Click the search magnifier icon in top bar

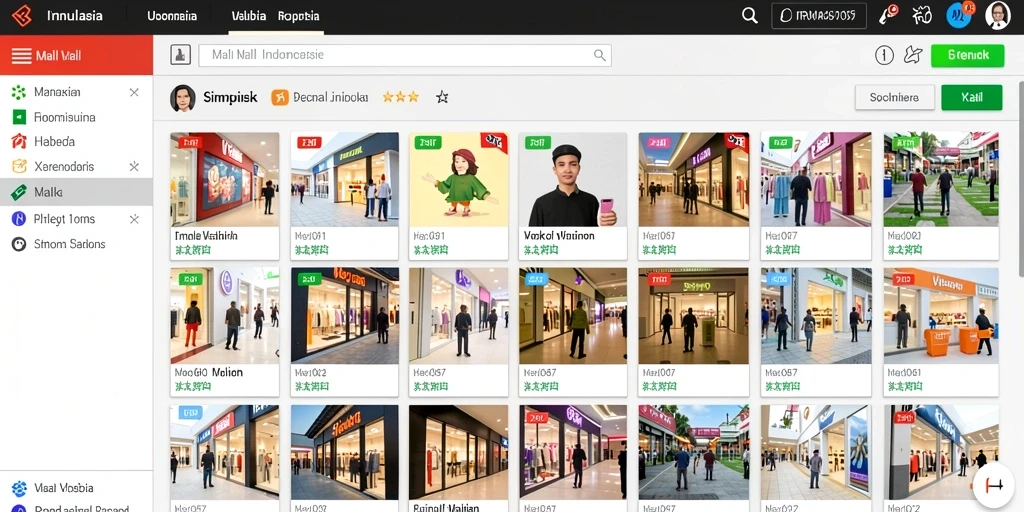[x=750, y=16]
